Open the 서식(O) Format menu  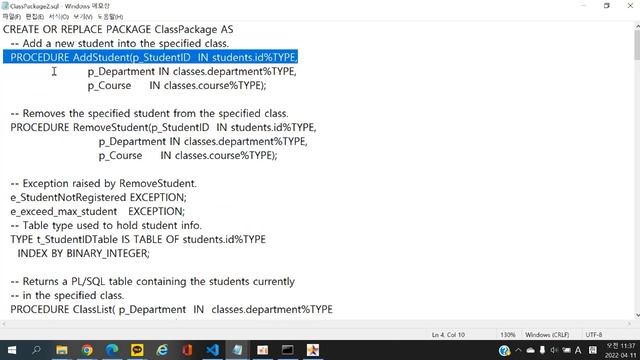click(x=59, y=17)
